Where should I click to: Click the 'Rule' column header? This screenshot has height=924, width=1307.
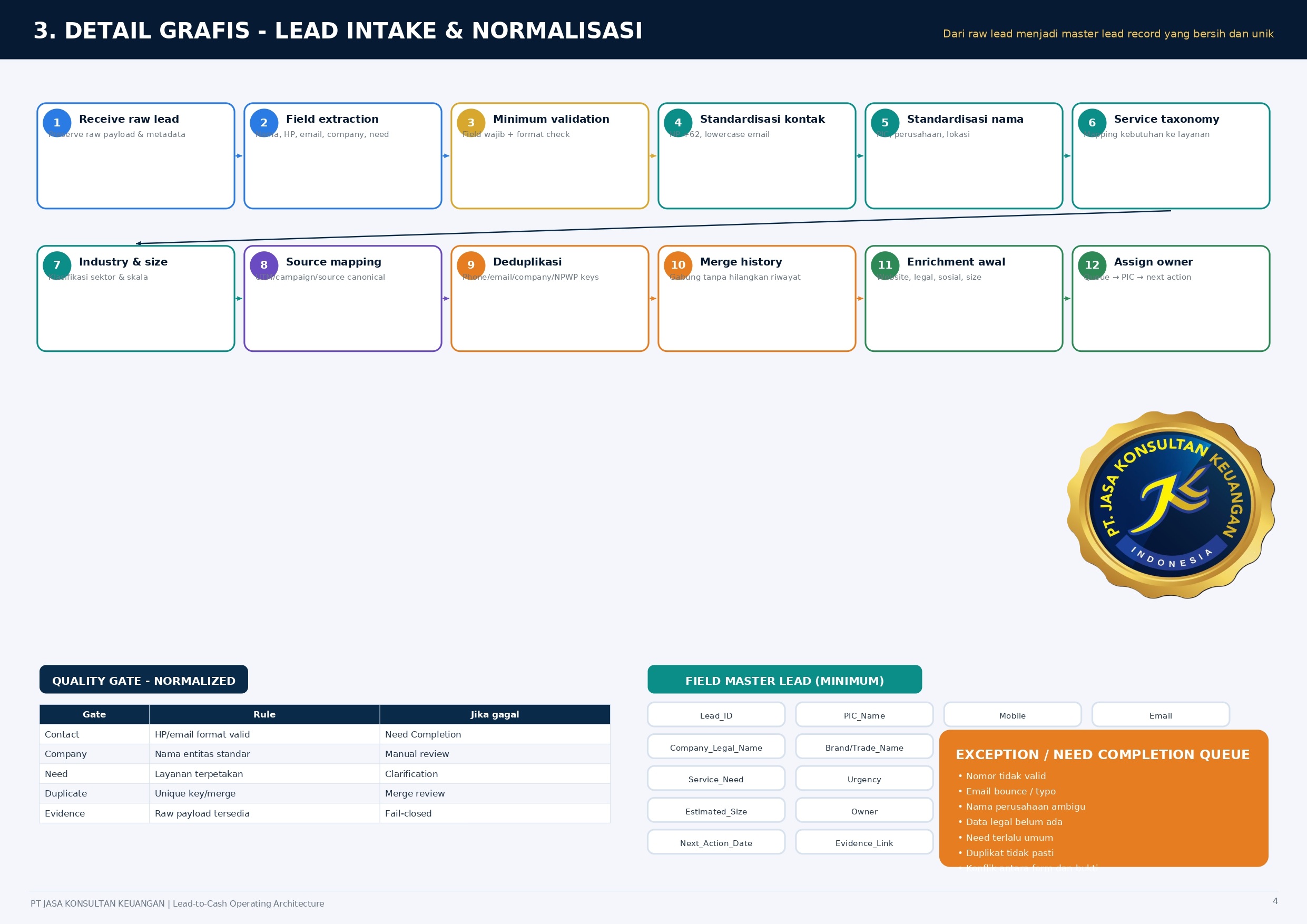click(x=264, y=714)
